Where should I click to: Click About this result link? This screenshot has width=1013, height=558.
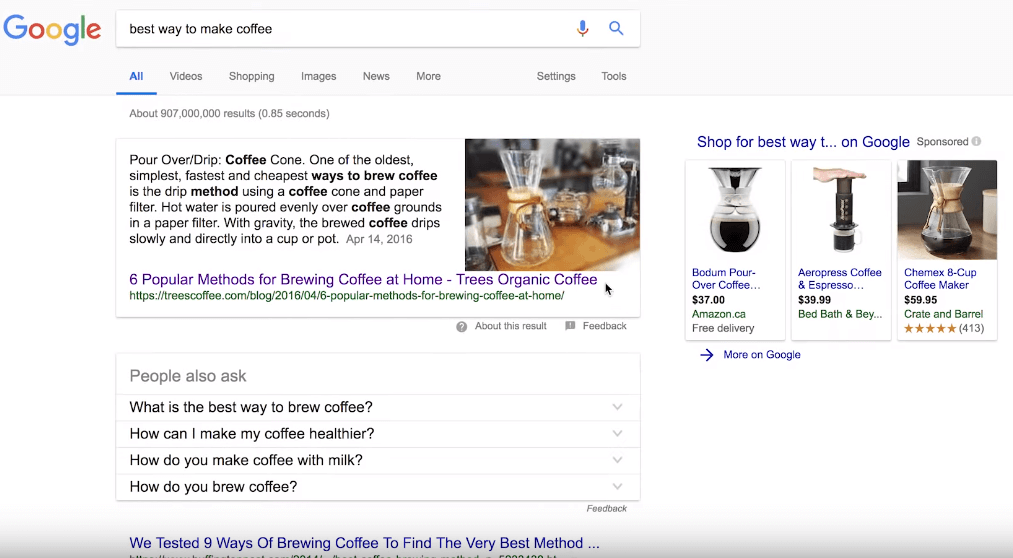[x=510, y=326]
